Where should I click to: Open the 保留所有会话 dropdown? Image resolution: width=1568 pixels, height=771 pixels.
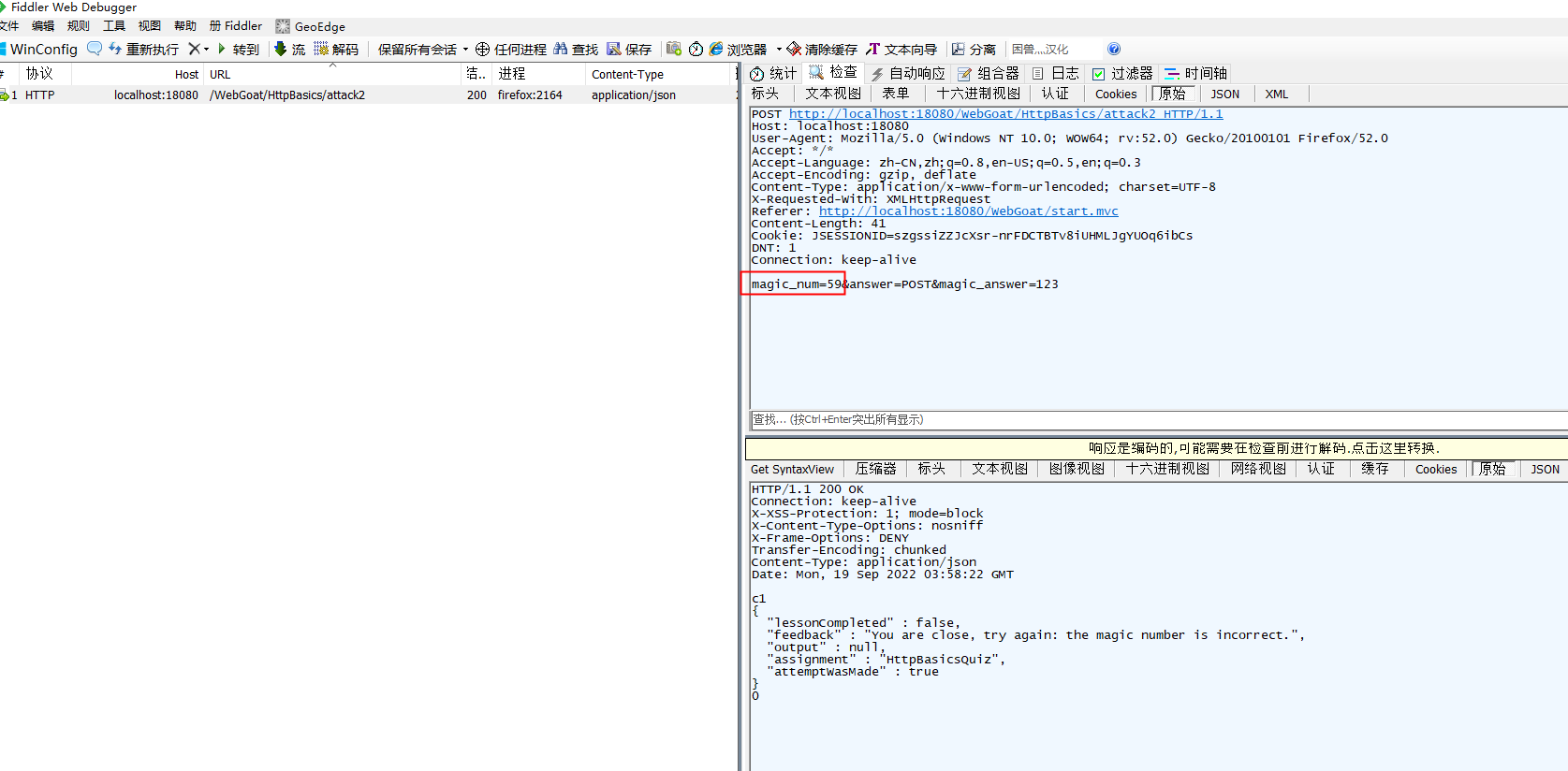click(x=422, y=50)
